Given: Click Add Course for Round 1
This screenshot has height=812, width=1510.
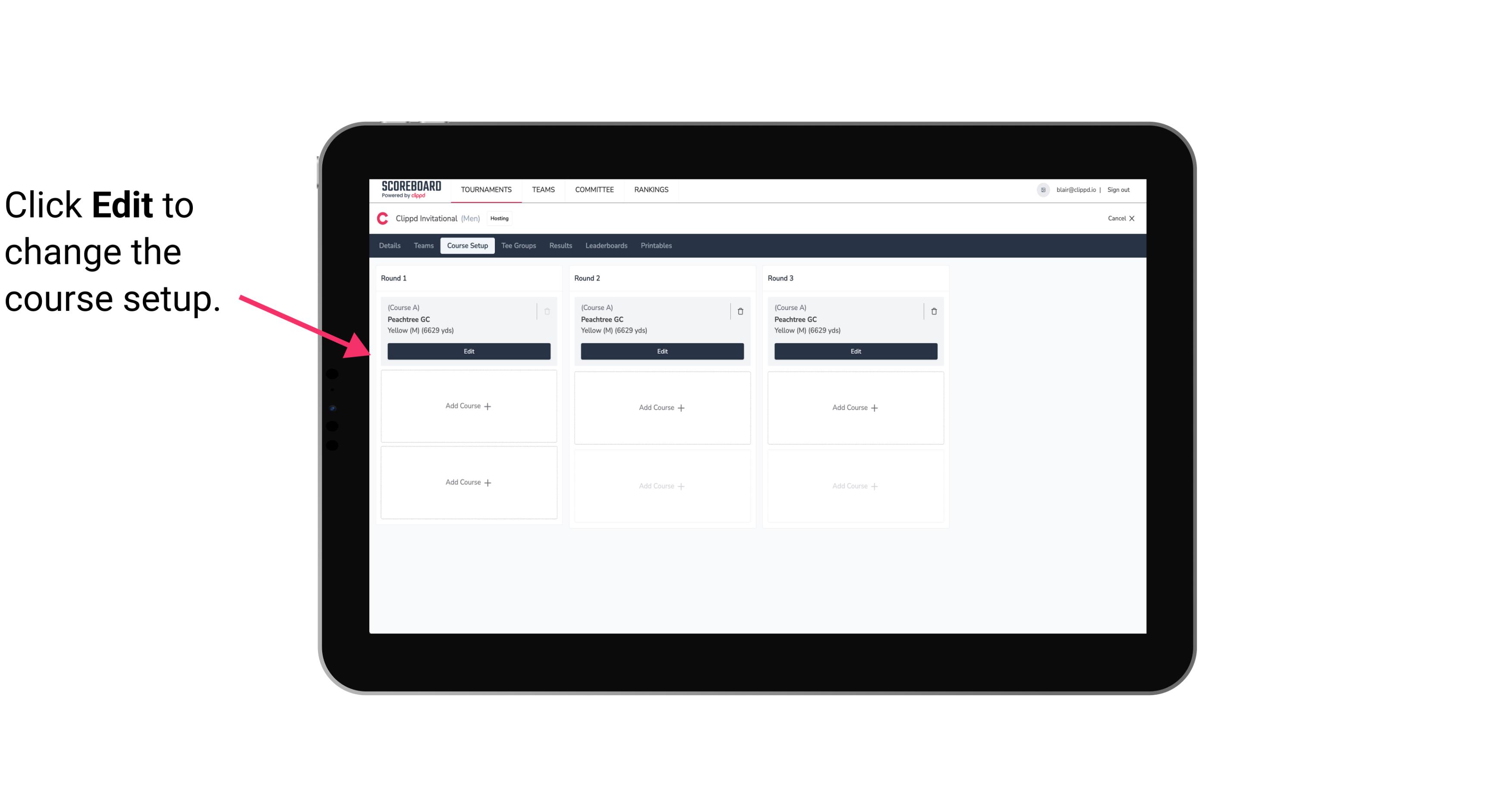Looking at the screenshot, I should 468,406.
